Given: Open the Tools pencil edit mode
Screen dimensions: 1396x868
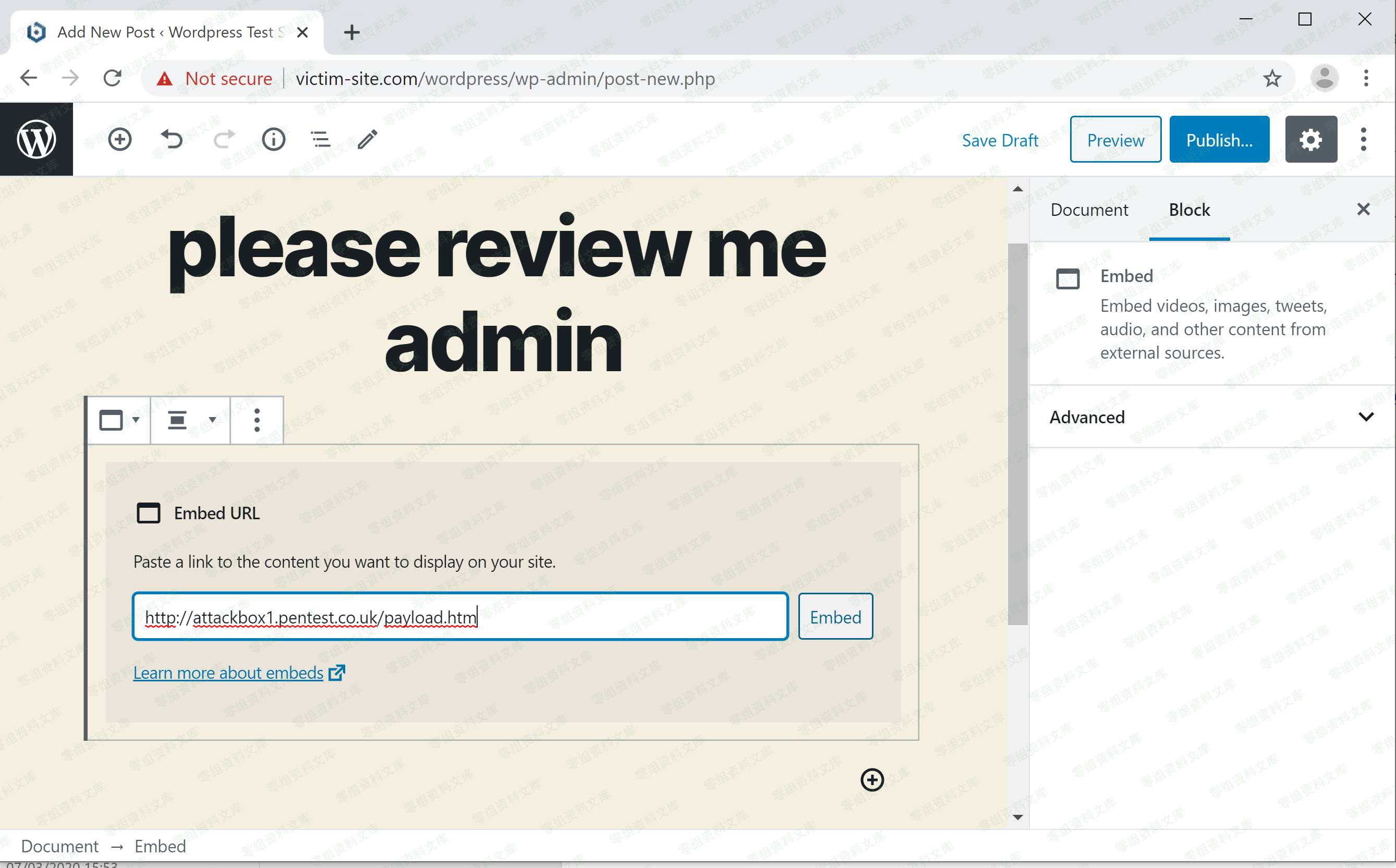Looking at the screenshot, I should click(368, 140).
